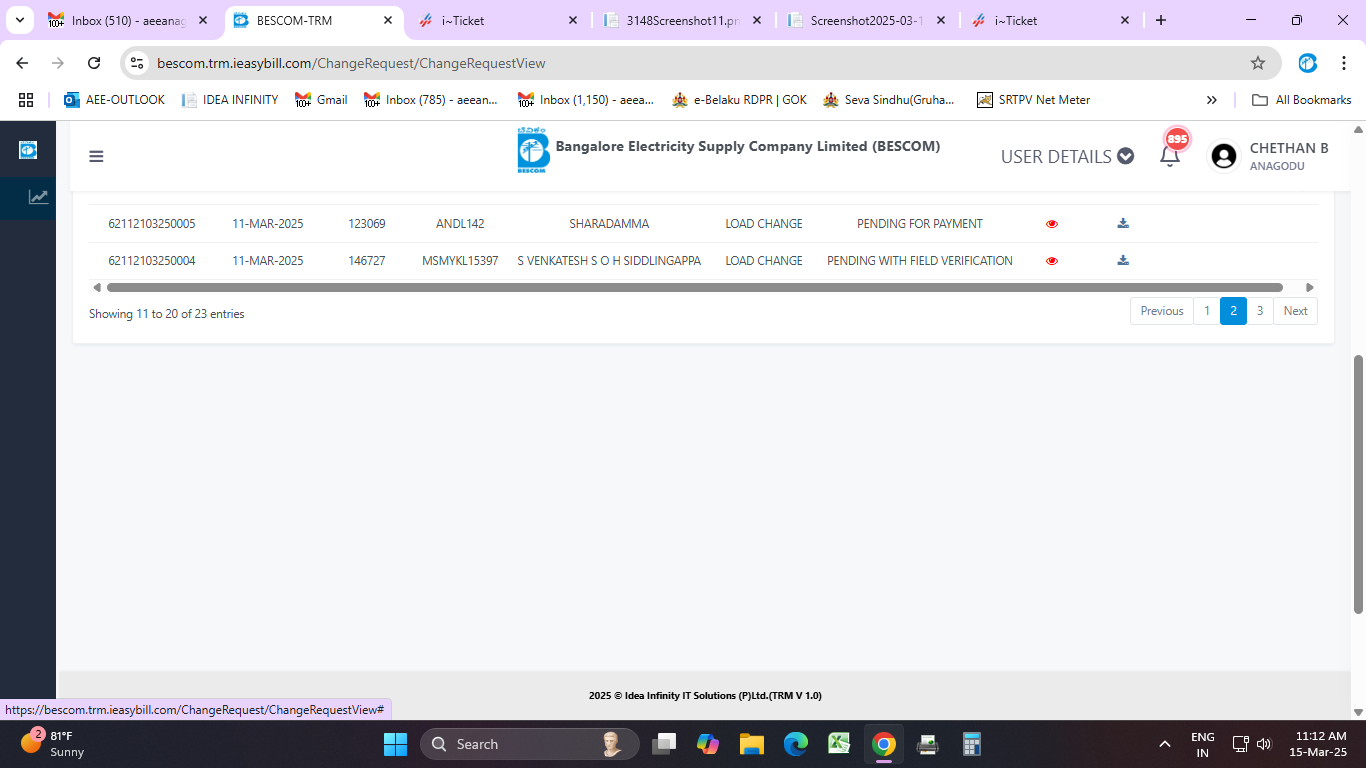Show hidden system tray icons
1366x768 pixels.
tap(1164, 744)
